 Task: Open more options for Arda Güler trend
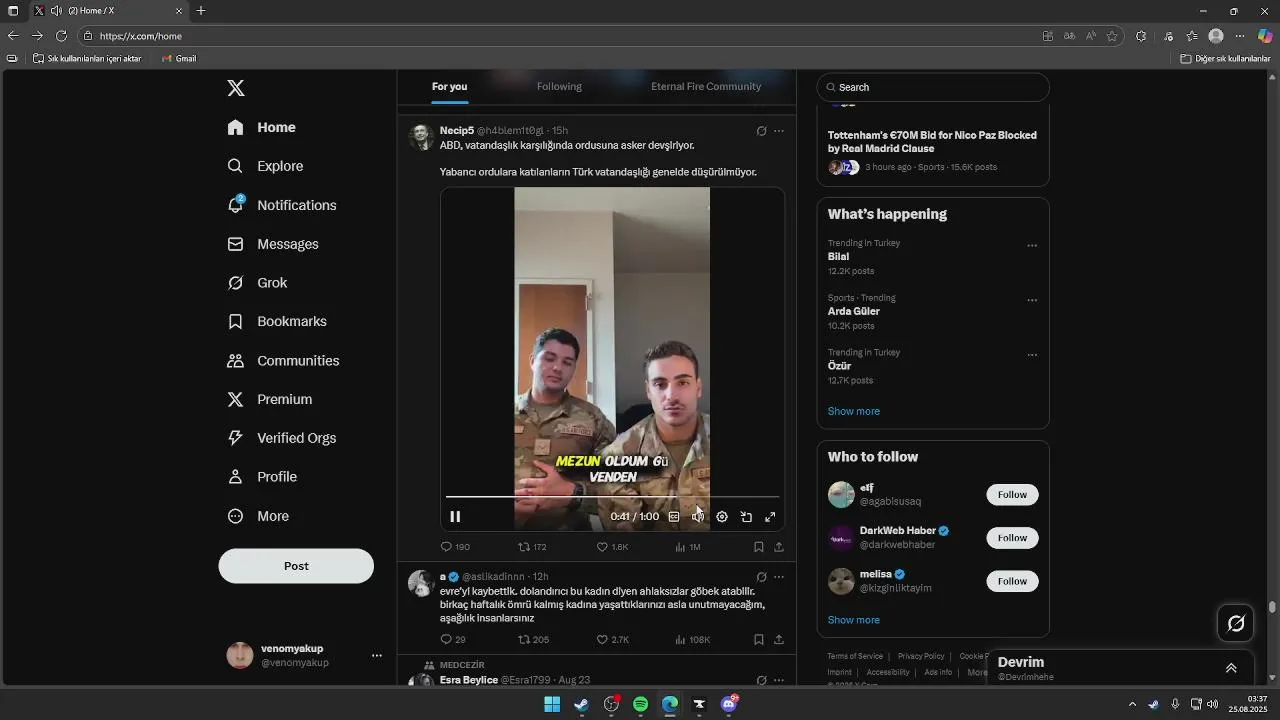tap(1032, 300)
